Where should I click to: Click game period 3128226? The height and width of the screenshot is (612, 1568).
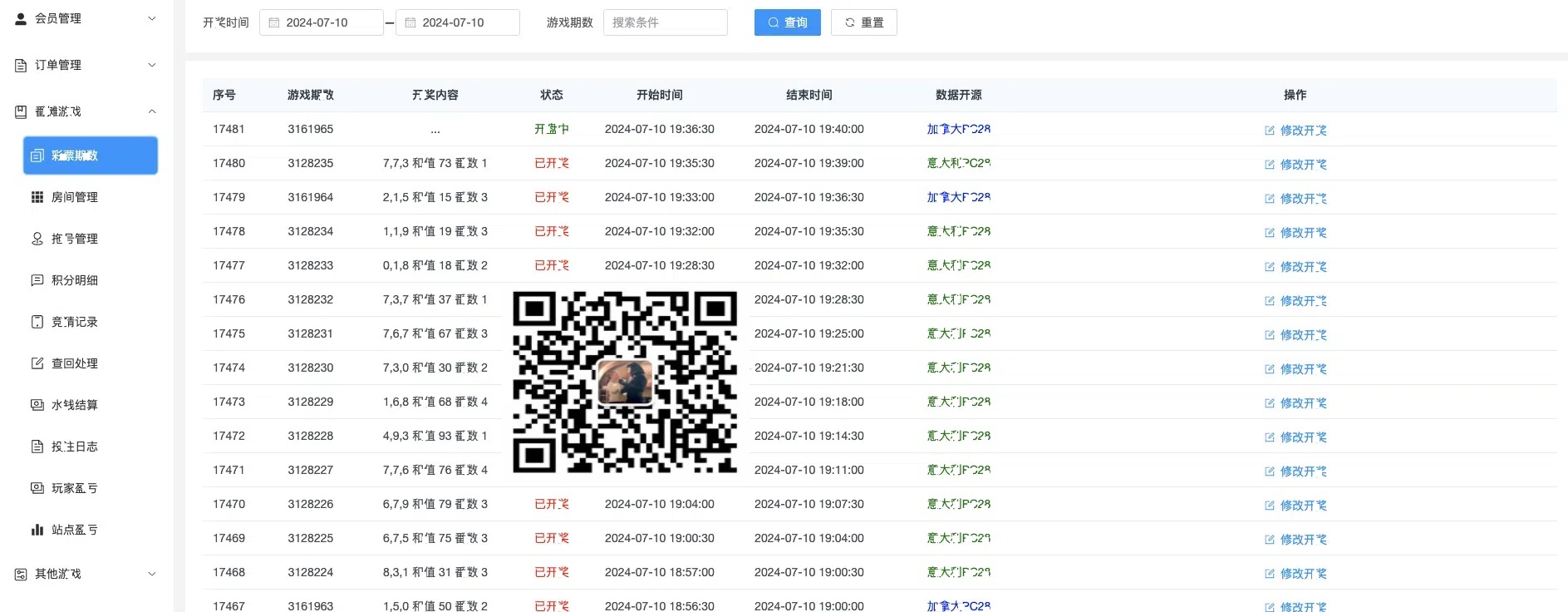pyautogui.click(x=311, y=504)
